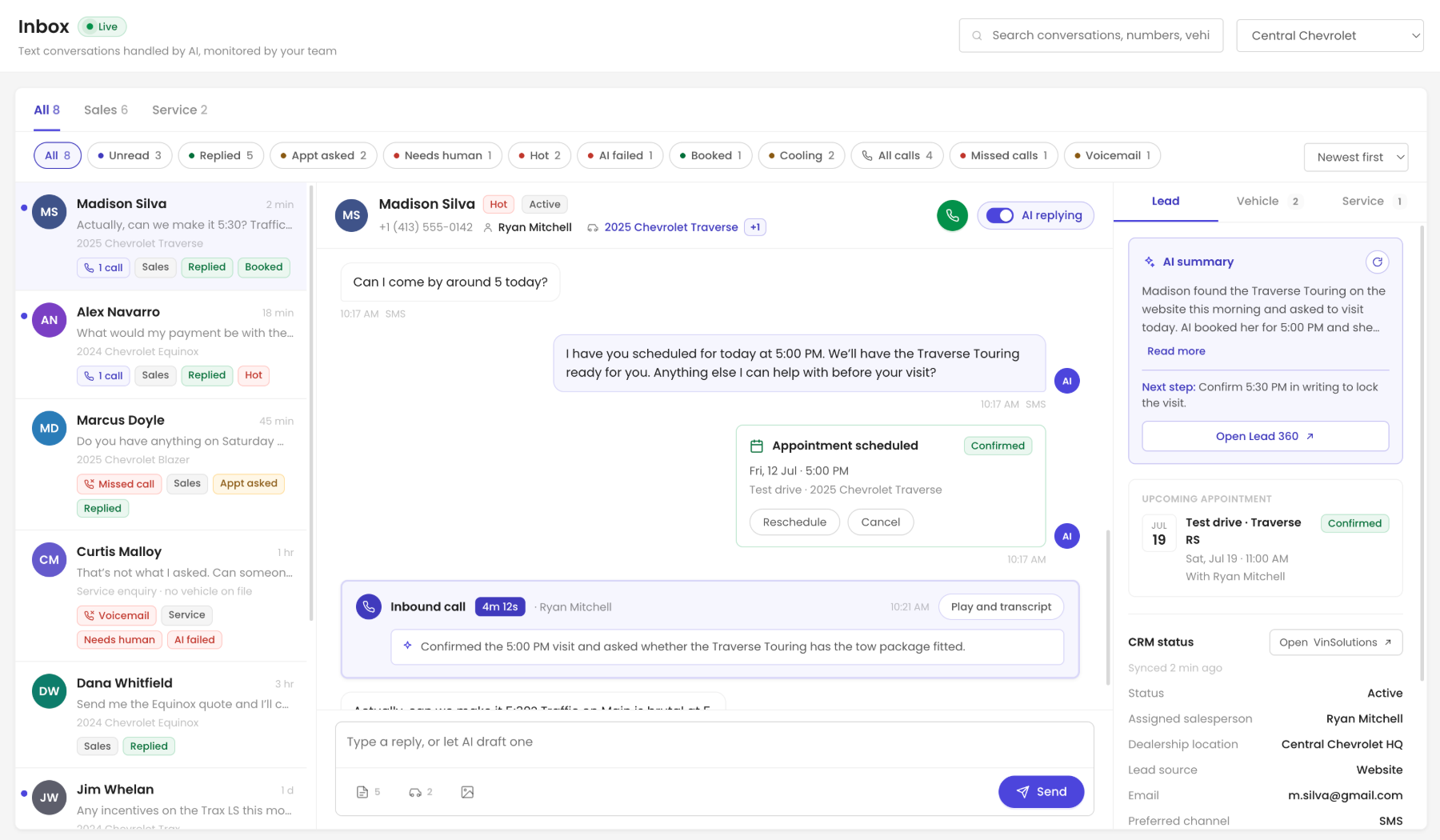Click the calendar icon on appointment card
The width and height of the screenshot is (1440, 840).
756,446
